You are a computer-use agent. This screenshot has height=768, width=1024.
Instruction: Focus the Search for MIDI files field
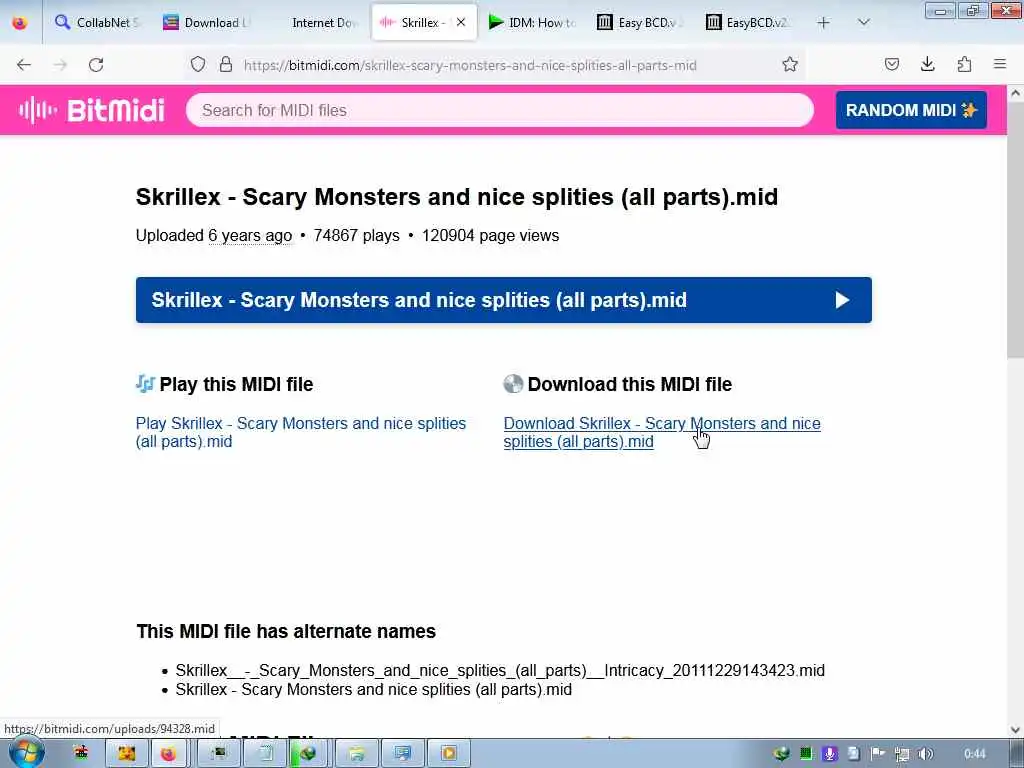click(x=500, y=110)
